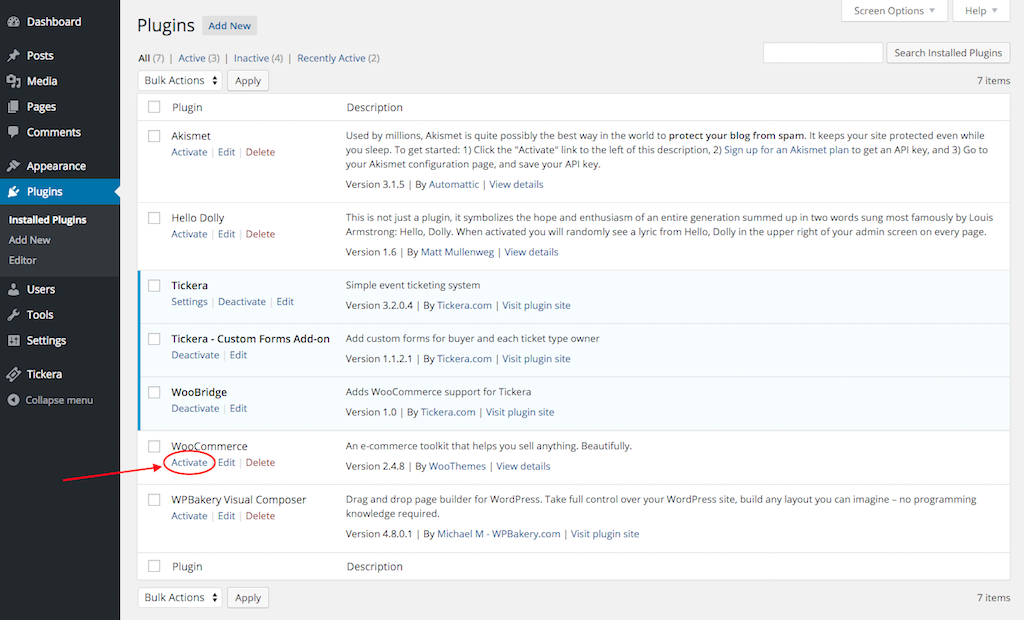Expand the Screen Options panel
1024x620 pixels.
pos(894,10)
